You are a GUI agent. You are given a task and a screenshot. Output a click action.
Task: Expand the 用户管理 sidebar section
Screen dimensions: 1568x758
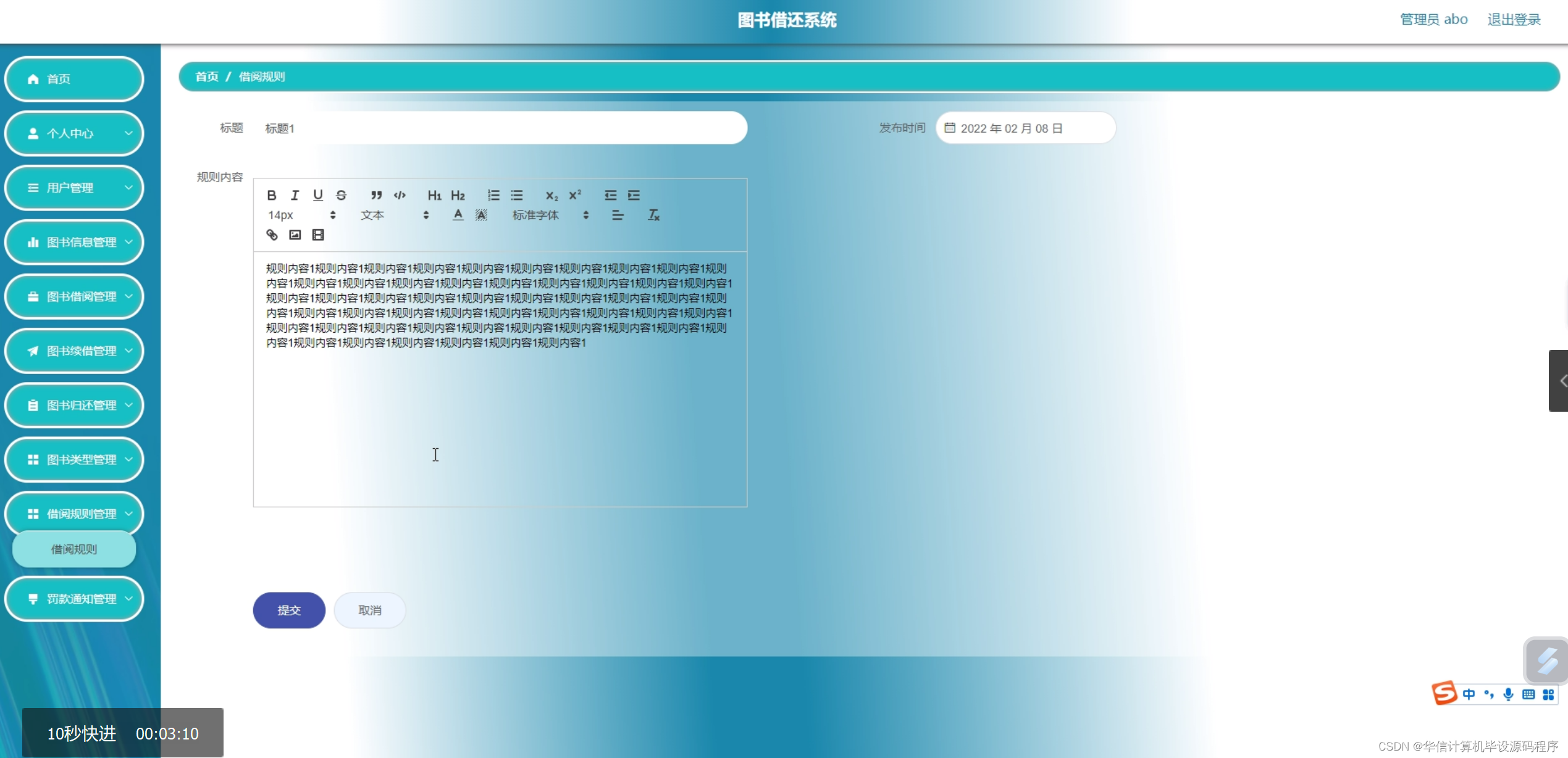pos(74,188)
